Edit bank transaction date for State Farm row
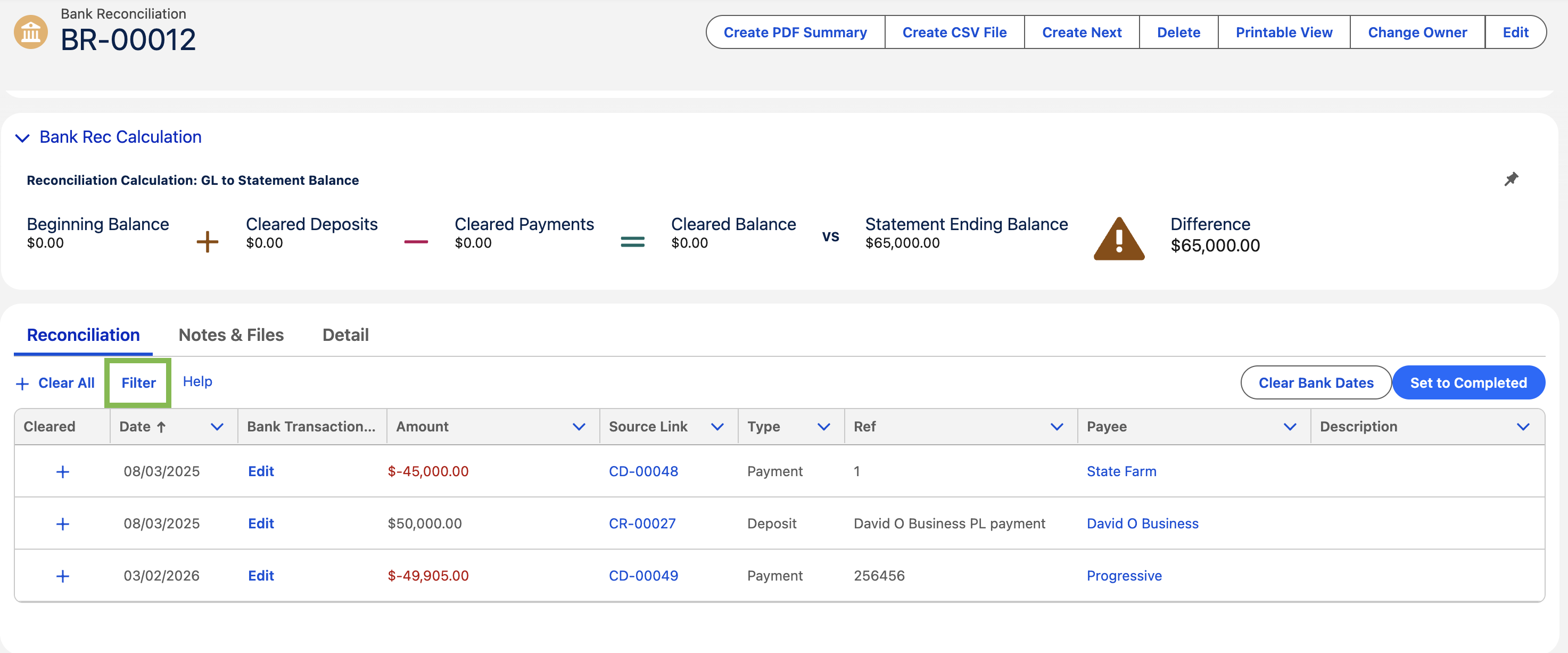The height and width of the screenshot is (653, 1568). 260,472
